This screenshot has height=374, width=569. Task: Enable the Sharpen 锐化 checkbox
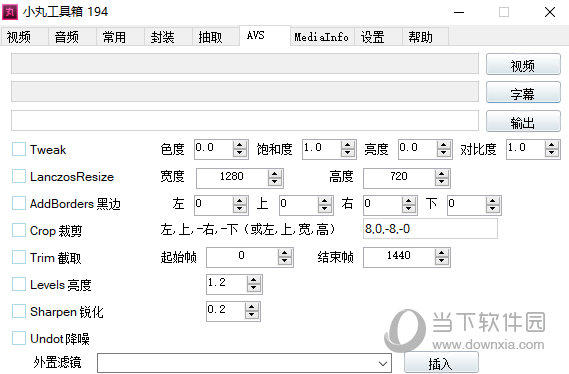coord(19,311)
